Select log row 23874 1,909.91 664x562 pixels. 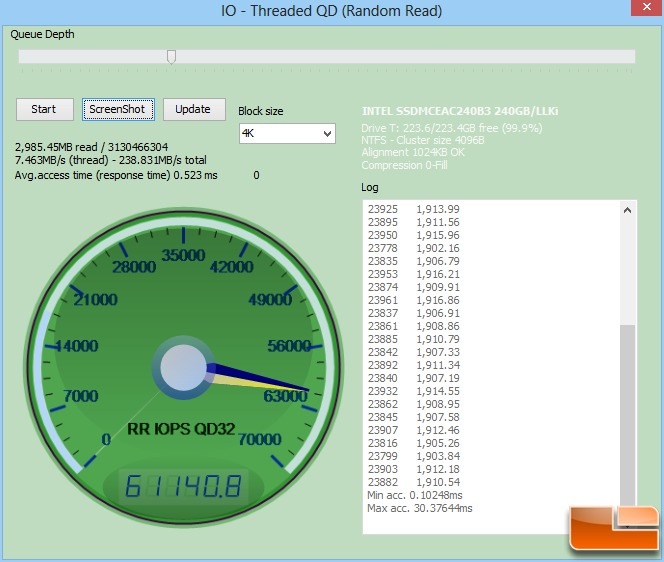[413, 287]
